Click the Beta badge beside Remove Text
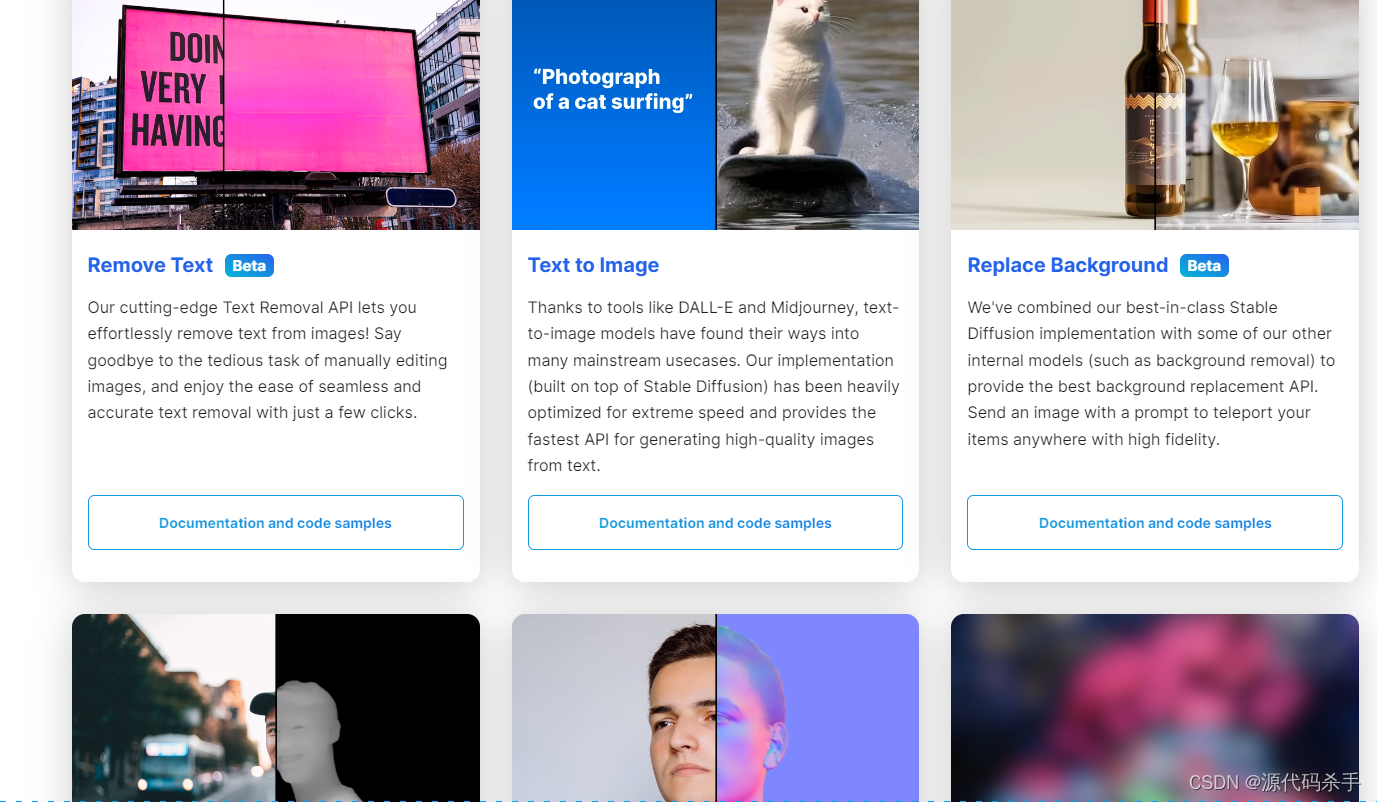 pos(249,265)
